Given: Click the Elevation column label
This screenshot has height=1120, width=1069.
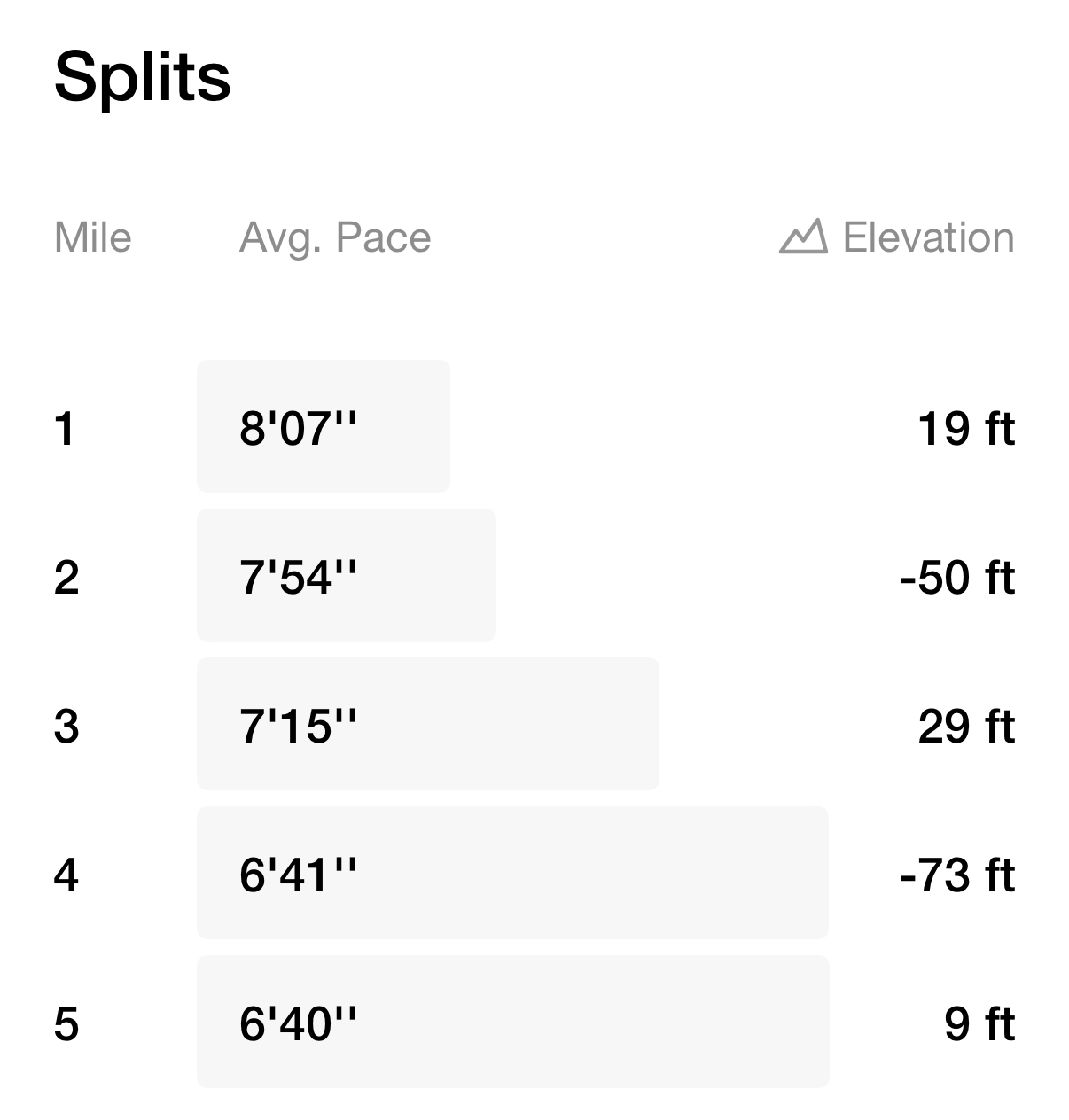Looking at the screenshot, I should (928, 237).
